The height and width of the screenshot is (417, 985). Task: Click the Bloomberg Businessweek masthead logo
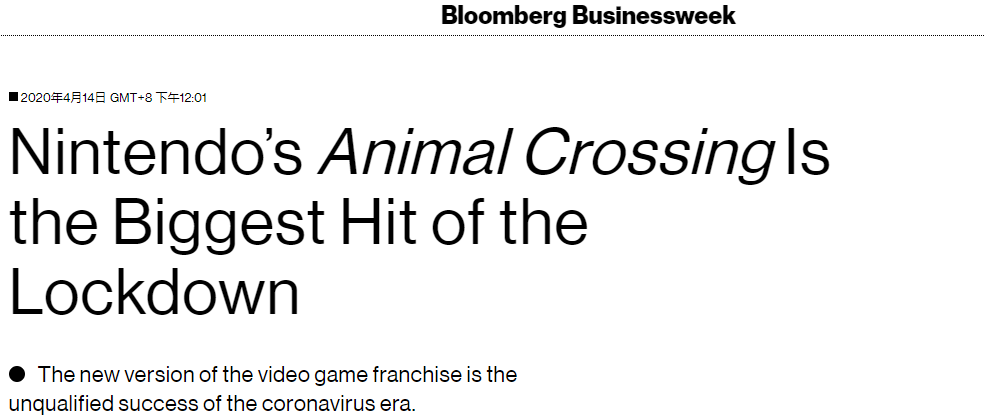(x=588, y=16)
